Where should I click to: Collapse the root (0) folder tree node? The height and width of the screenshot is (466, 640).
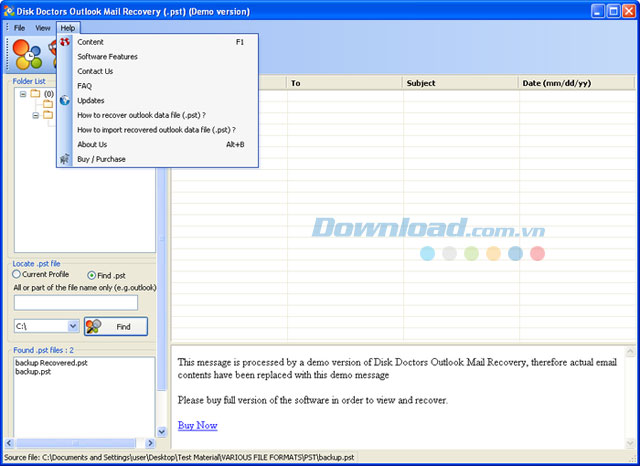(x=22, y=94)
